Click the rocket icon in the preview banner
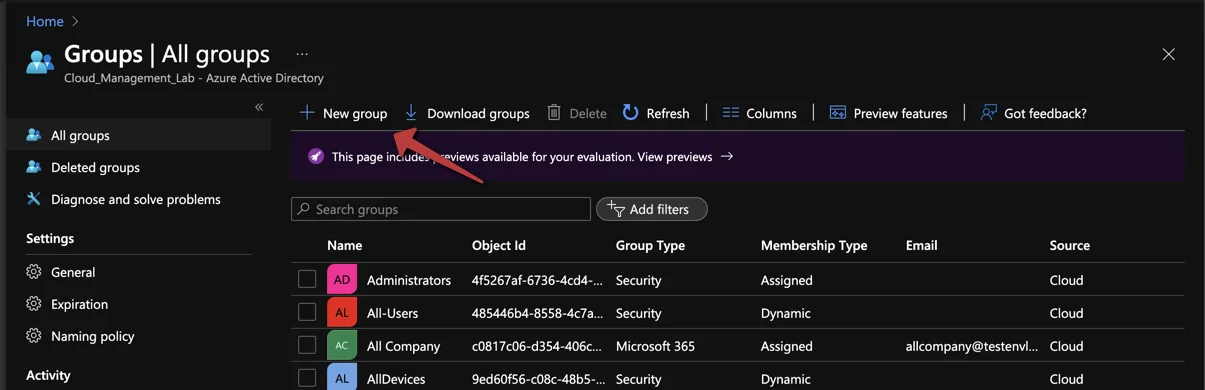Viewport: 1205px width, 390px height. click(316, 157)
